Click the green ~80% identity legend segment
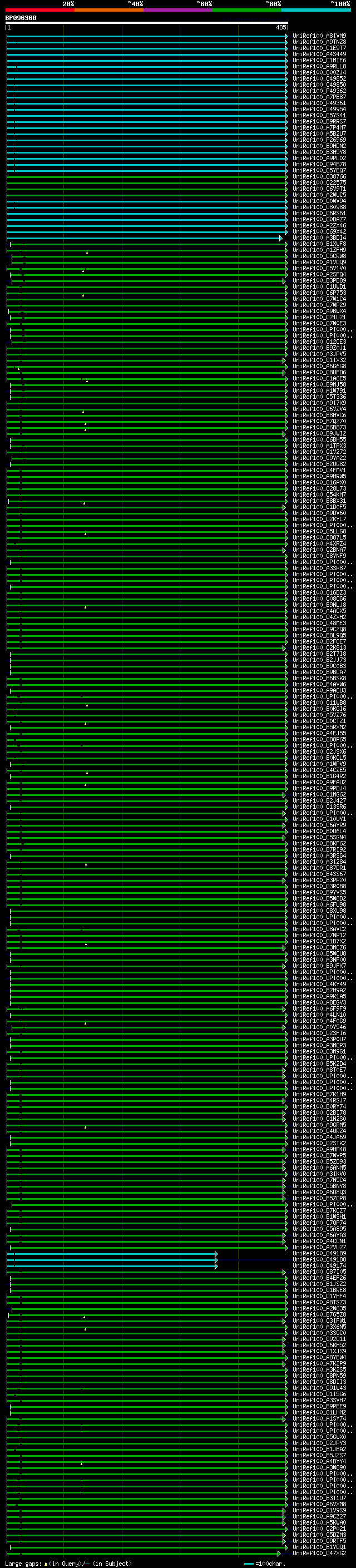Screen dimensions: 356x1568 (247, 10)
